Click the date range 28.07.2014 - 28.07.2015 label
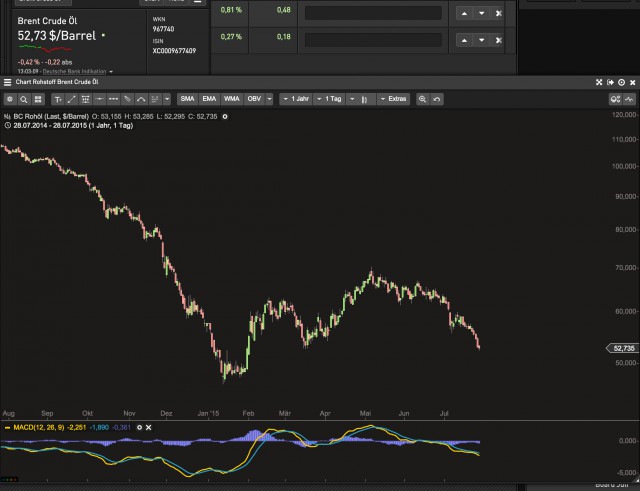640x491 pixels. (x=73, y=126)
